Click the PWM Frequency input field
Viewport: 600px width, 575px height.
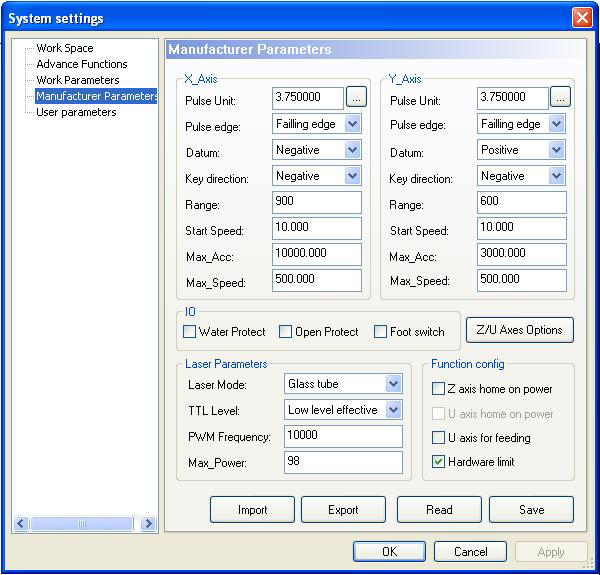[342, 437]
